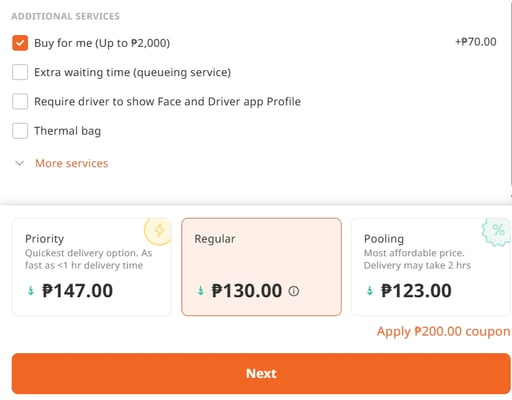The image size is (512, 400).
Task: Click the orange Next button
Action: point(261,374)
